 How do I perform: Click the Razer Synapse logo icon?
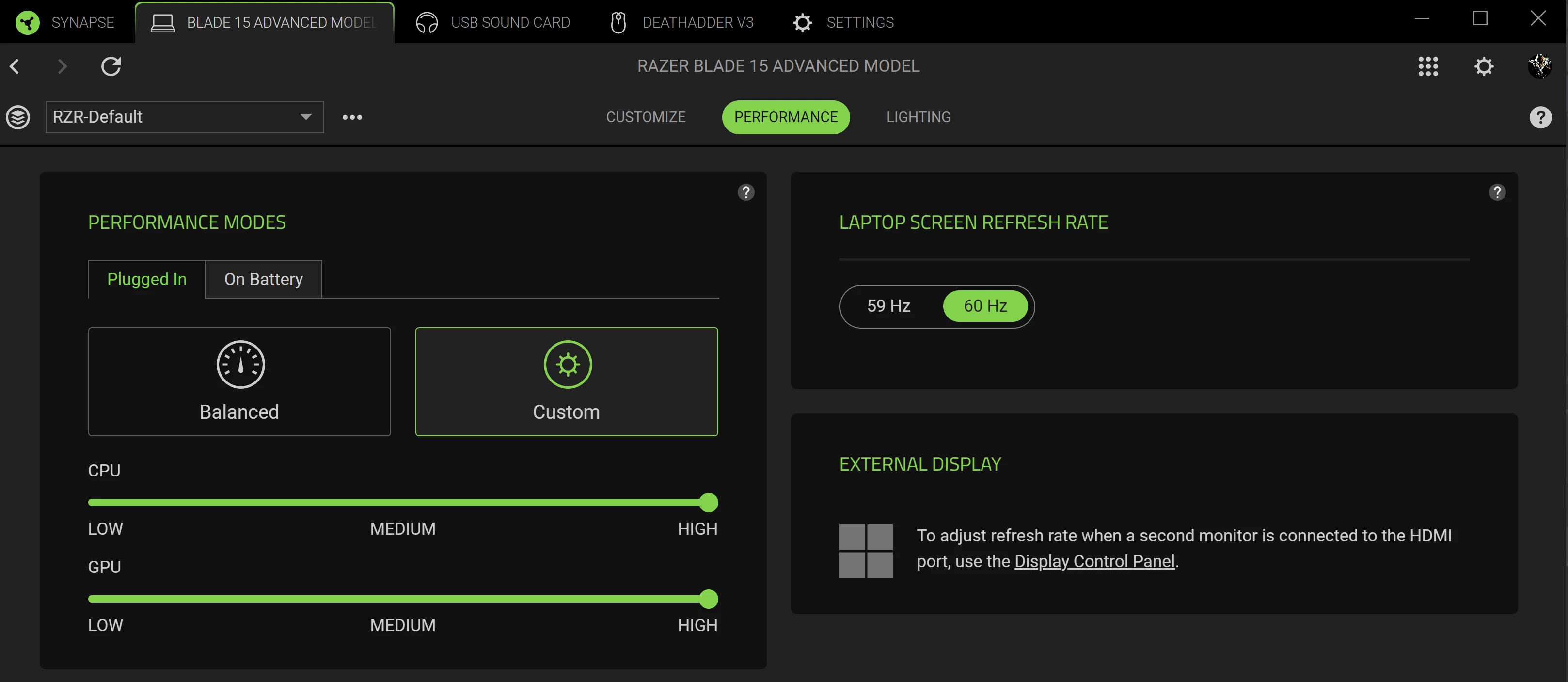(28, 22)
